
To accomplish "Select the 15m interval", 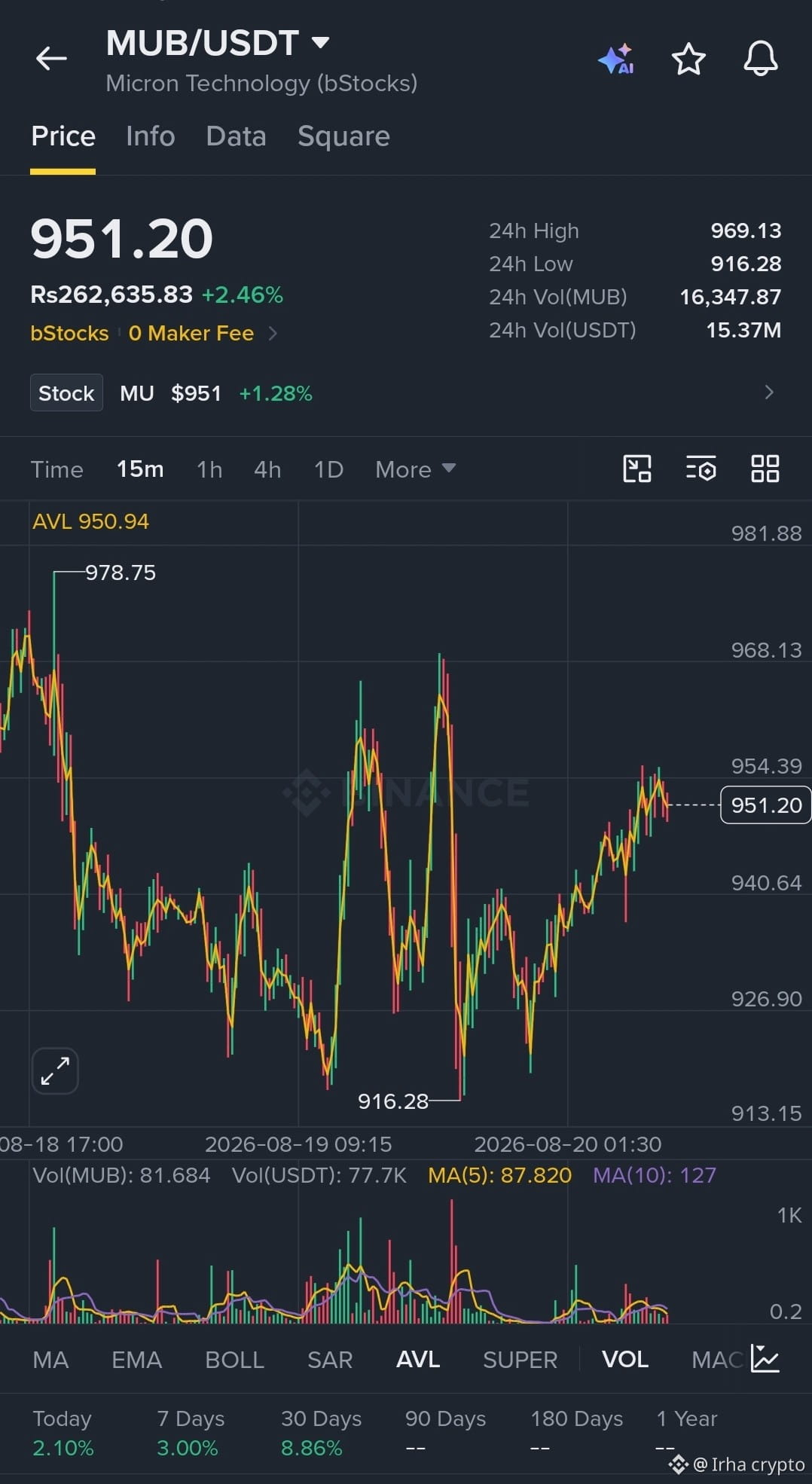I will point(140,469).
